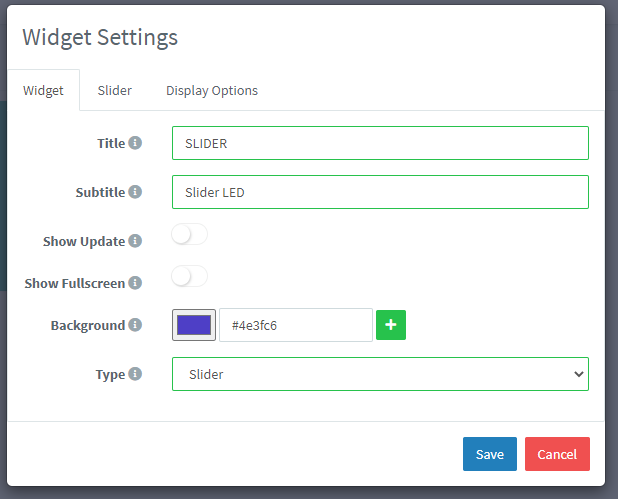Cancel the widget settings dialog
Screen dimensions: 618x499
coord(557,454)
